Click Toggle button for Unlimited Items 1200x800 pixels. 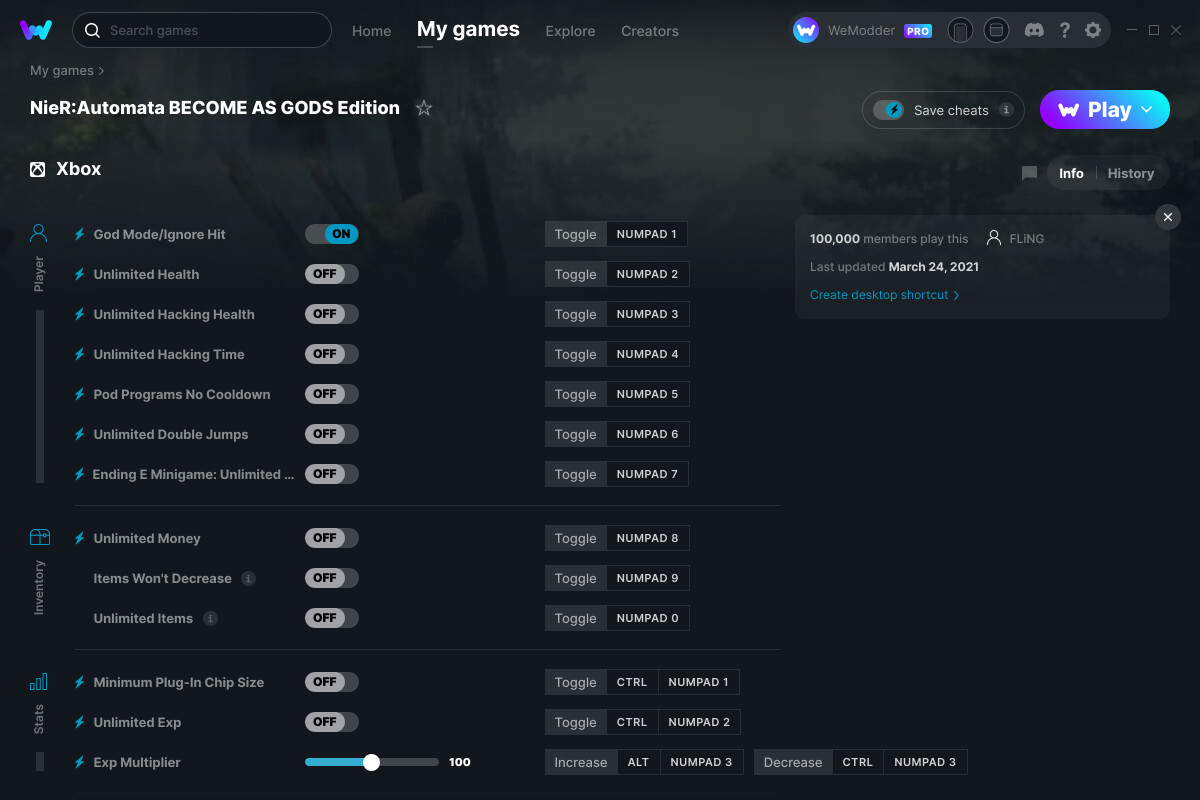pyautogui.click(x=576, y=618)
